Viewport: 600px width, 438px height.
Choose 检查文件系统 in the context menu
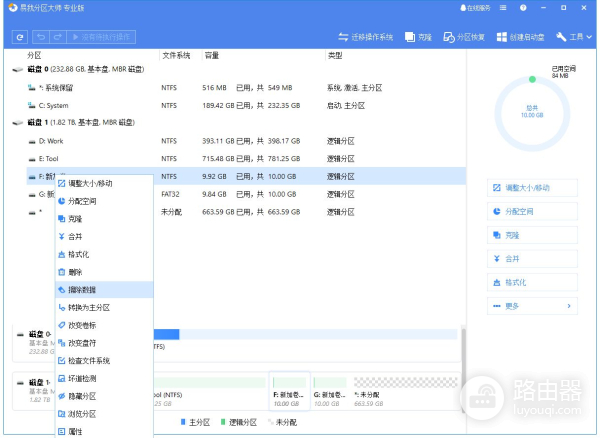tap(104, 361)
